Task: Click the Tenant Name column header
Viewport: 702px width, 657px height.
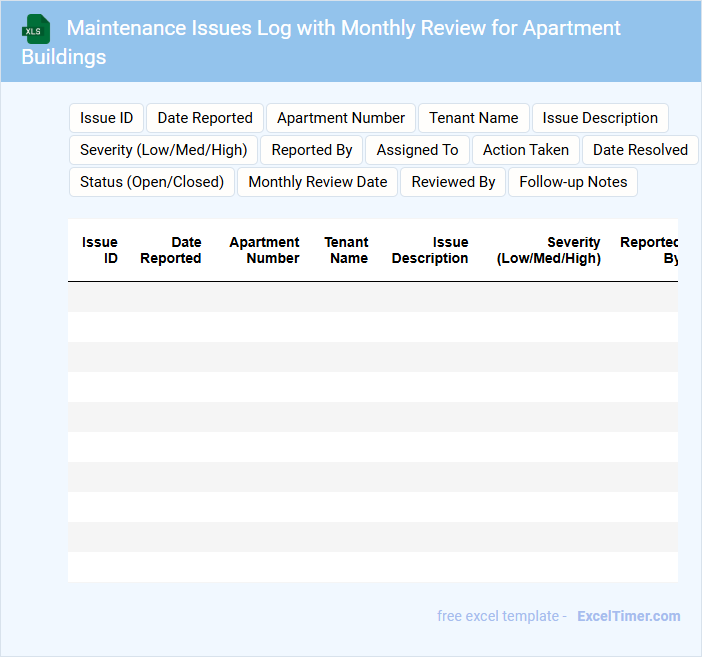Action: (346, 250)
